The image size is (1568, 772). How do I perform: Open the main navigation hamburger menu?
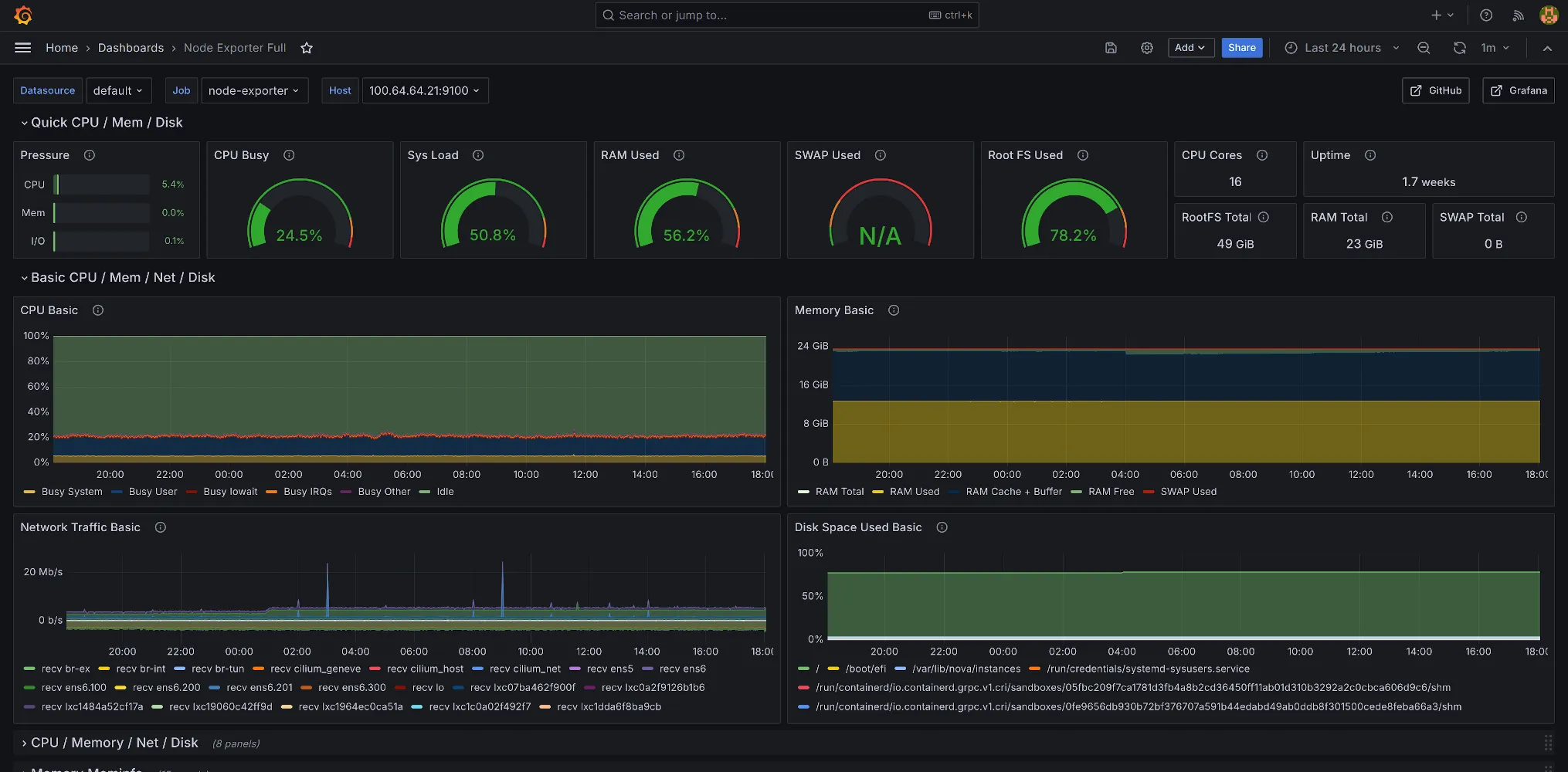click(22, 47)
